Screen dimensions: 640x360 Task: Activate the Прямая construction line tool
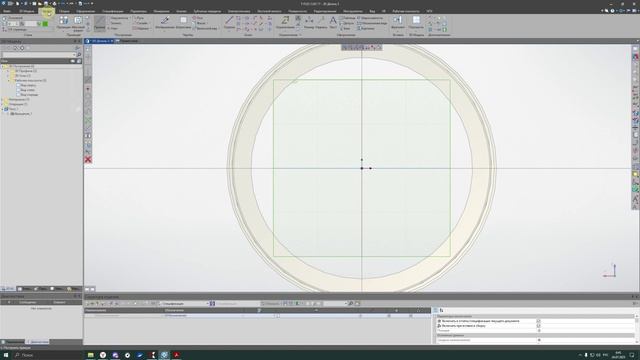pos(100,24)
